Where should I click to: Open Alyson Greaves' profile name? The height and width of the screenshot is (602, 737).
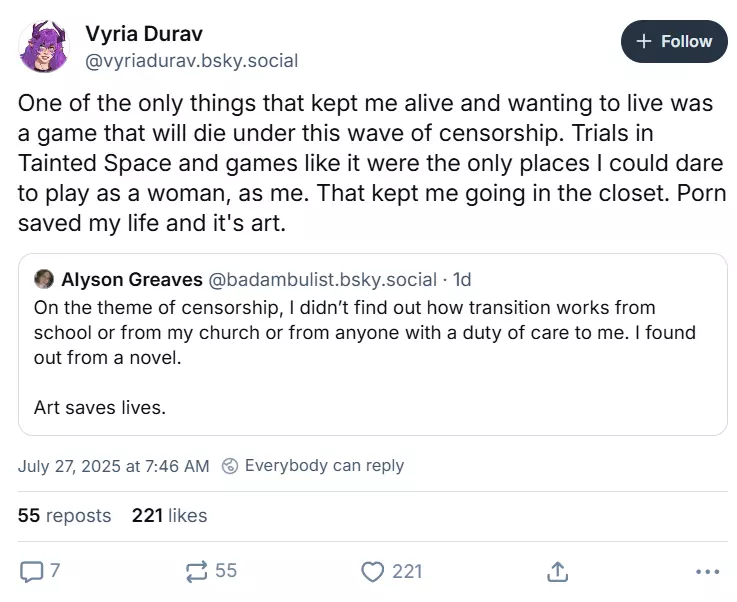coord(131,279)
